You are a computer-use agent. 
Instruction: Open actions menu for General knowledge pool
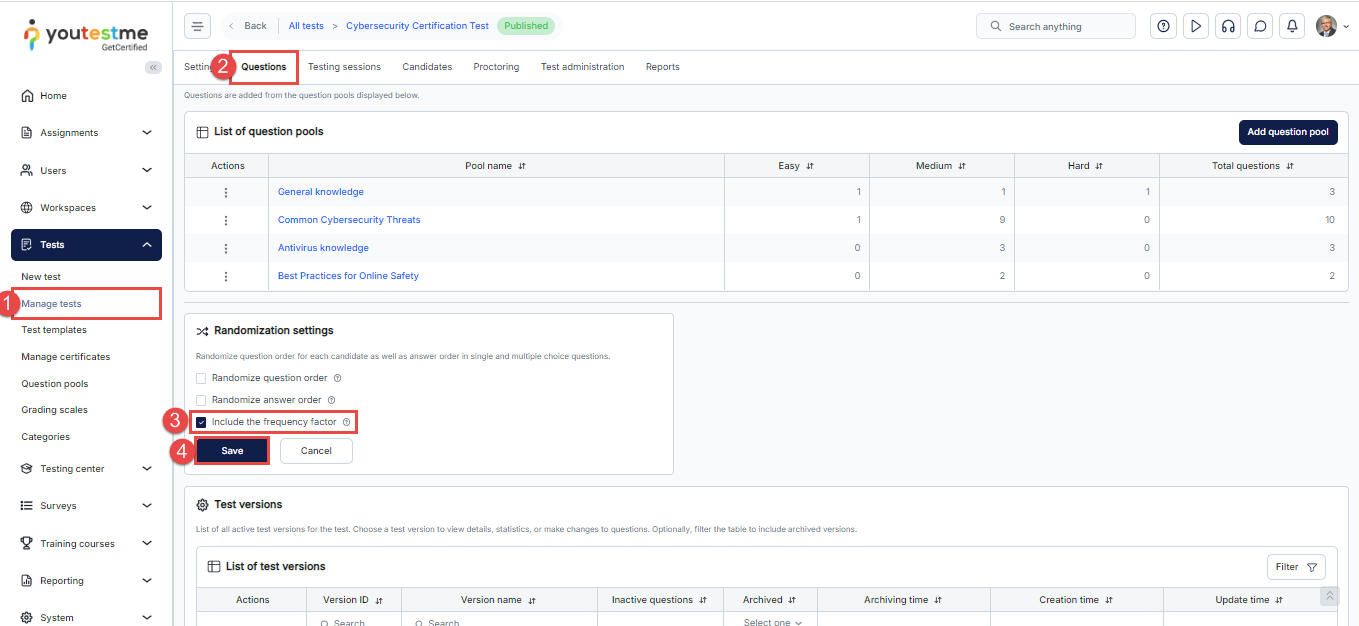(x=226, y=192)
